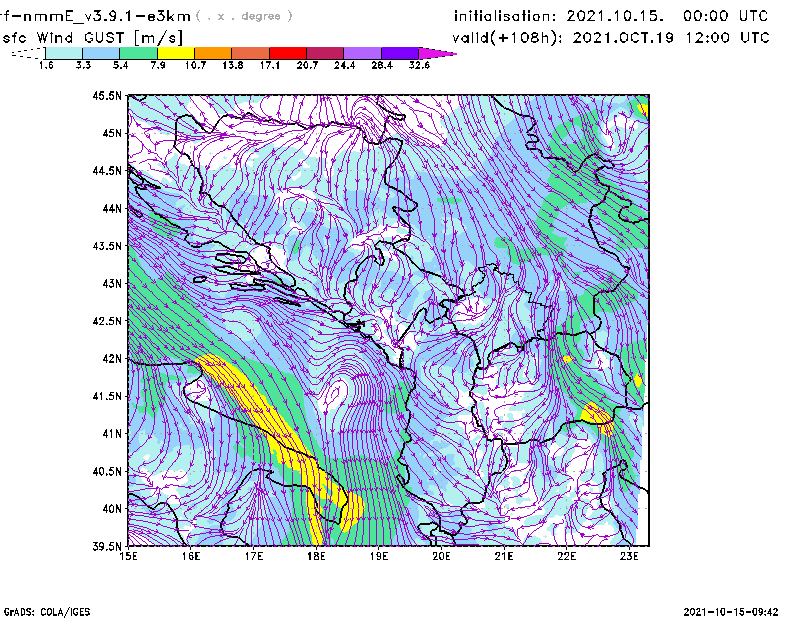The width and height of the screenshot is (800, 618).
Task: Click the 'valid(+108h):' label
Action: coord(507,38)
